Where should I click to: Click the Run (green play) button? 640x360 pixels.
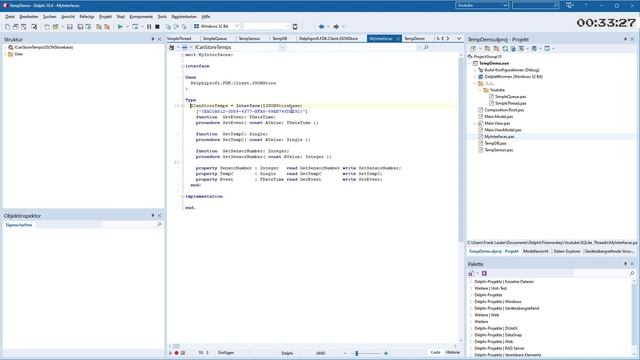pyautogui.click(x=120, y=27)
